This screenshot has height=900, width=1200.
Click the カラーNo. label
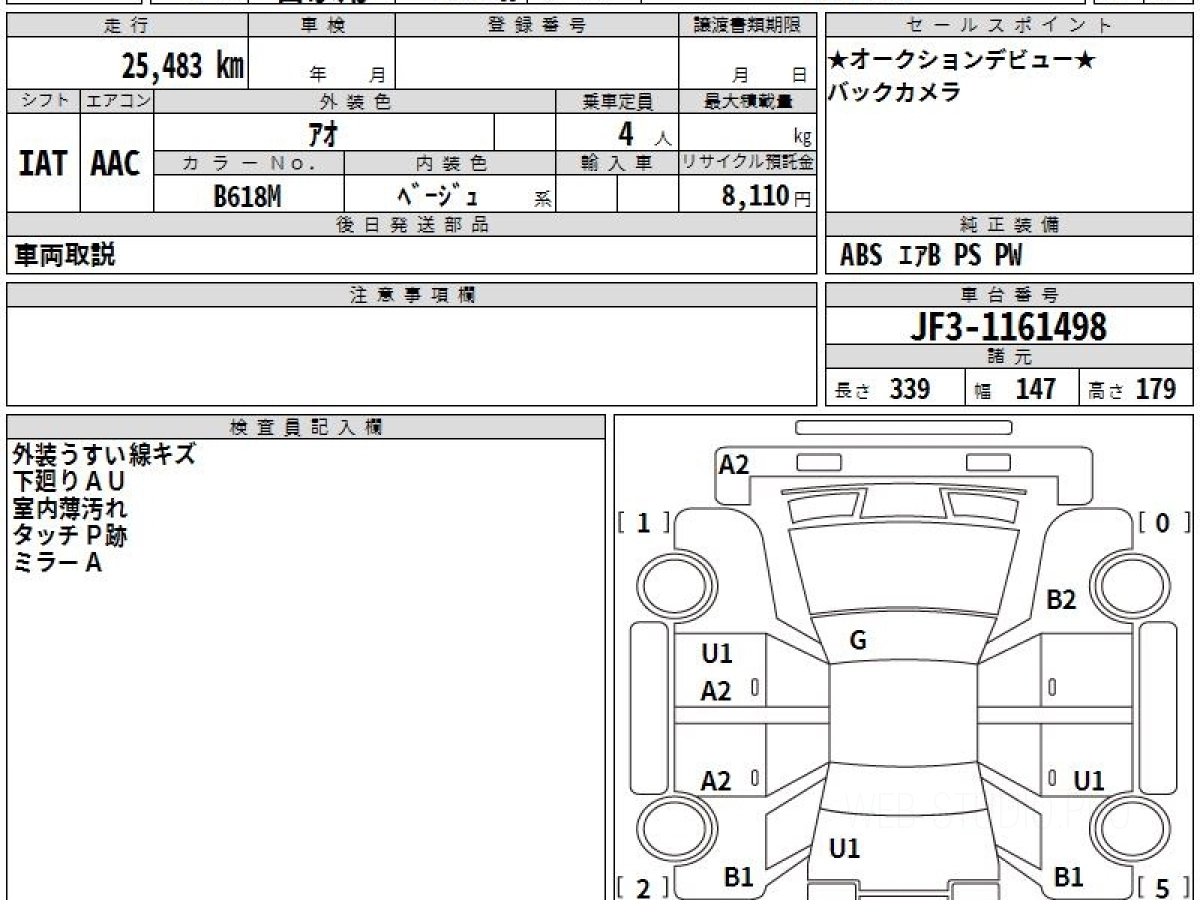click(x=249, y=164)
